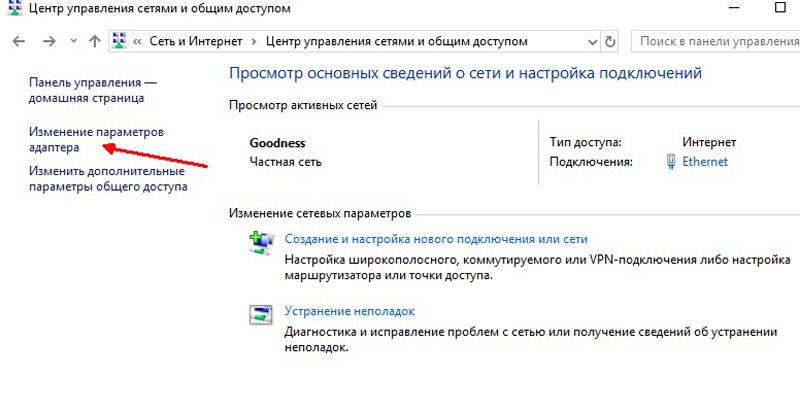Go up one level with up arrow
The image size is (800, 410).
[x=94, y=41]
